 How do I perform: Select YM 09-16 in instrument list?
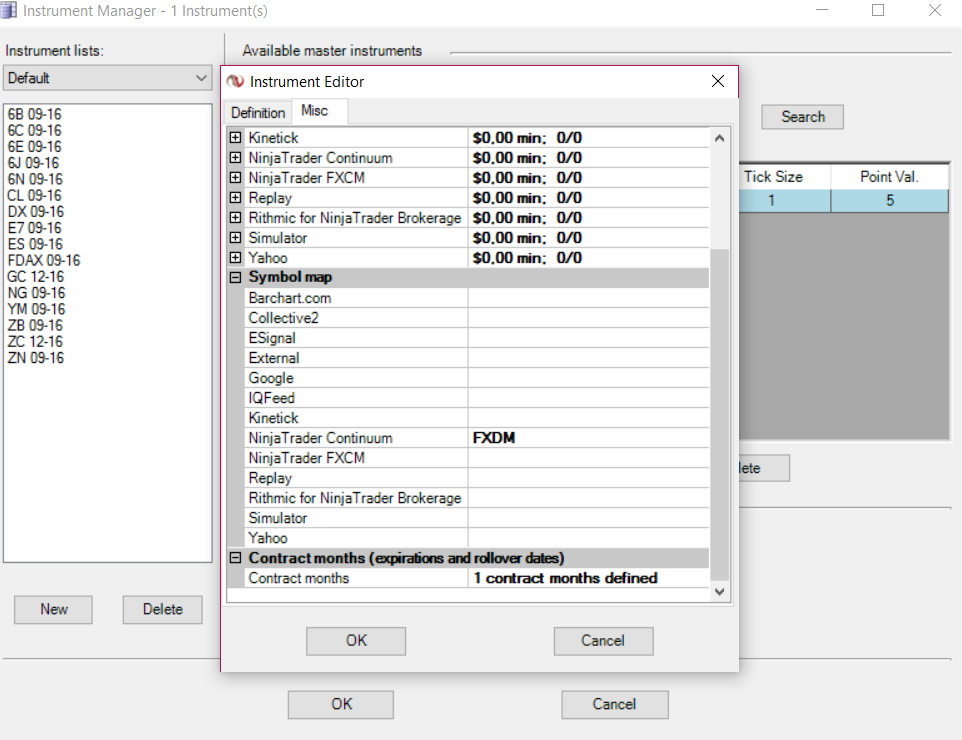tap(36, 309)
